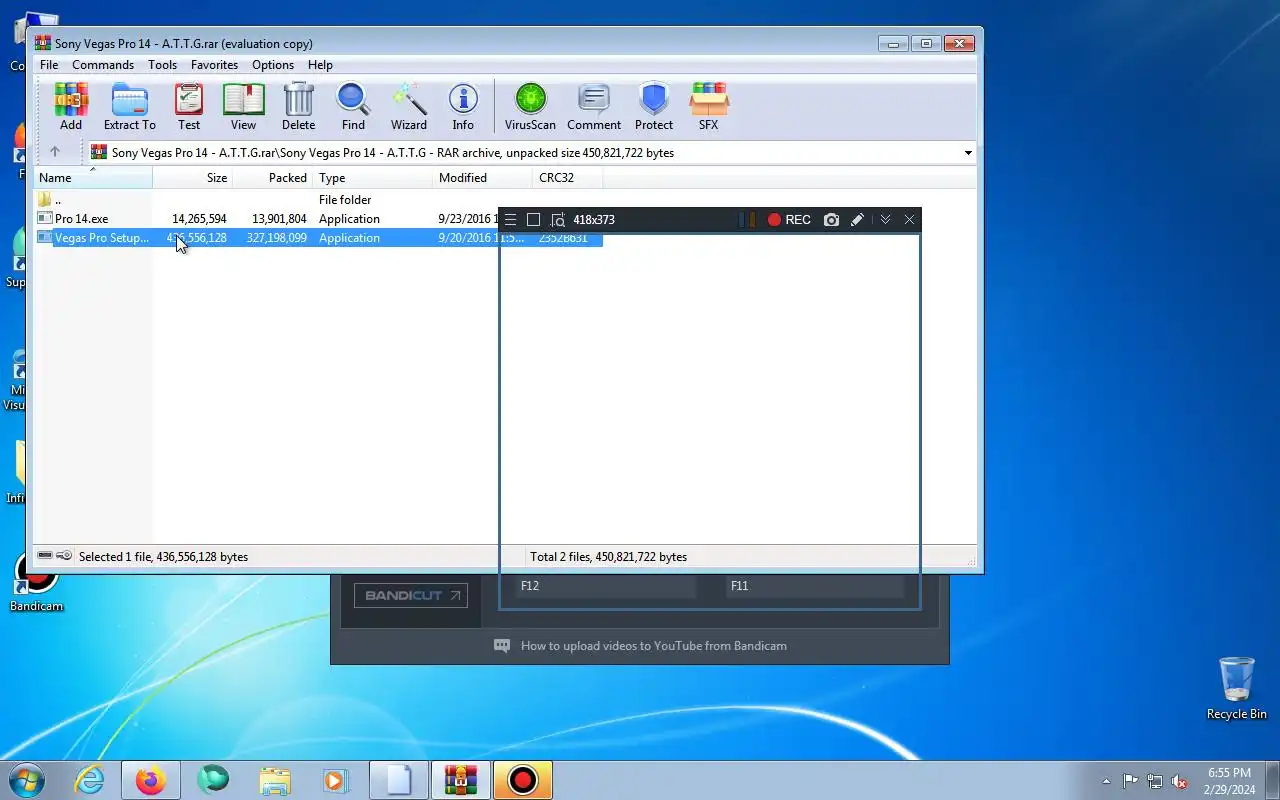Open the Tools menu
Viewport: 1280px width, 800px height.
coord(162,65)
